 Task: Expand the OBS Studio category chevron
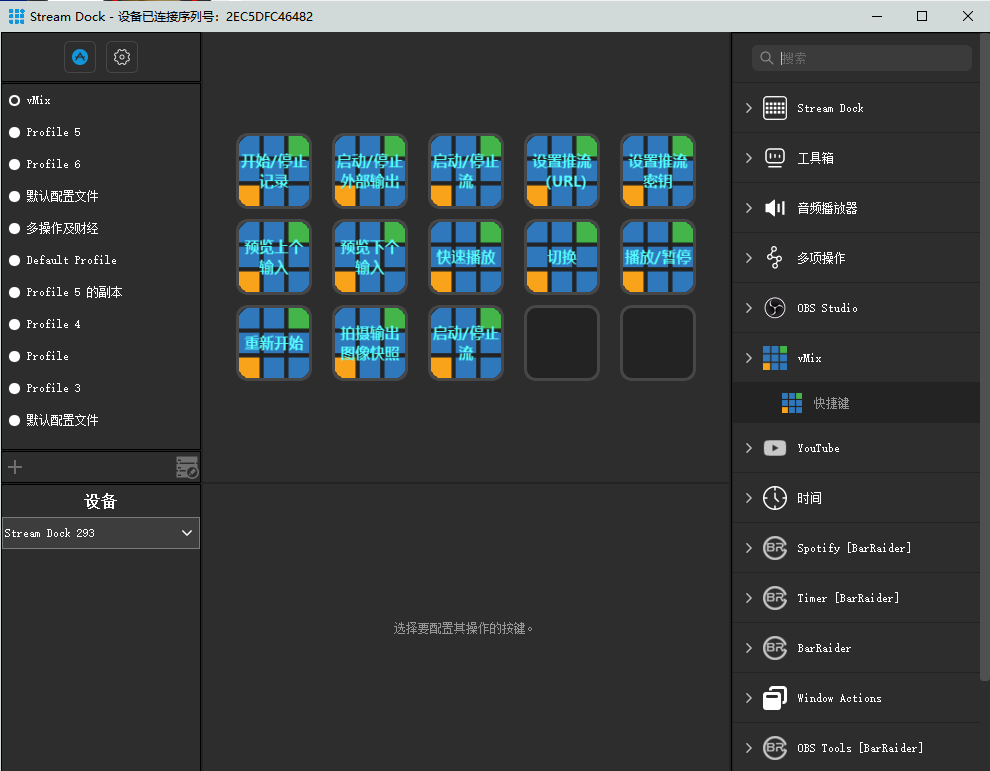coord(749,308)
